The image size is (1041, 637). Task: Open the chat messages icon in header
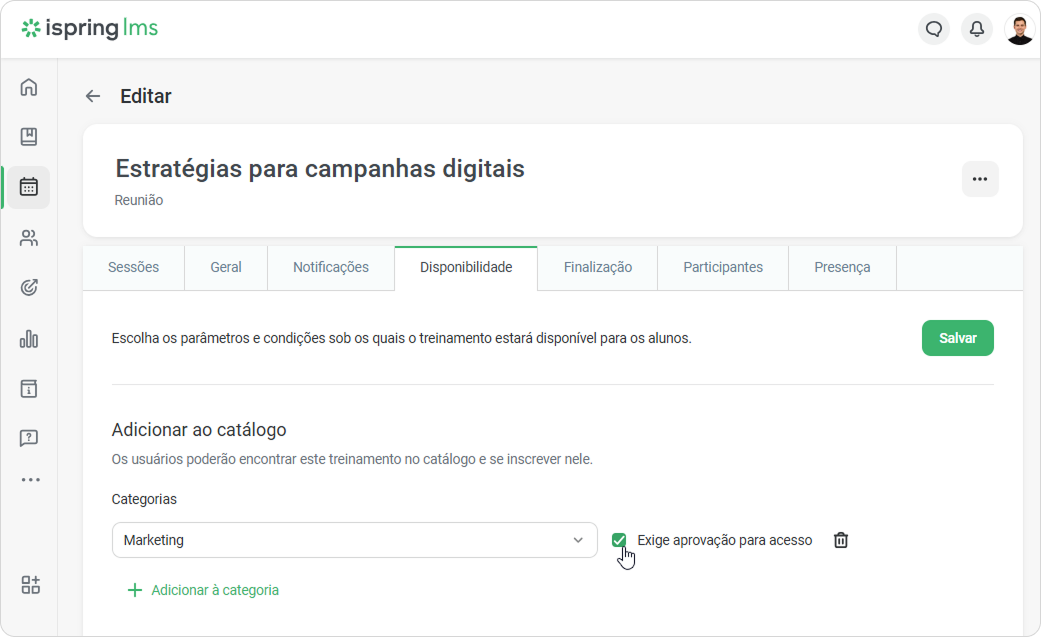click(x=934, y=29)
